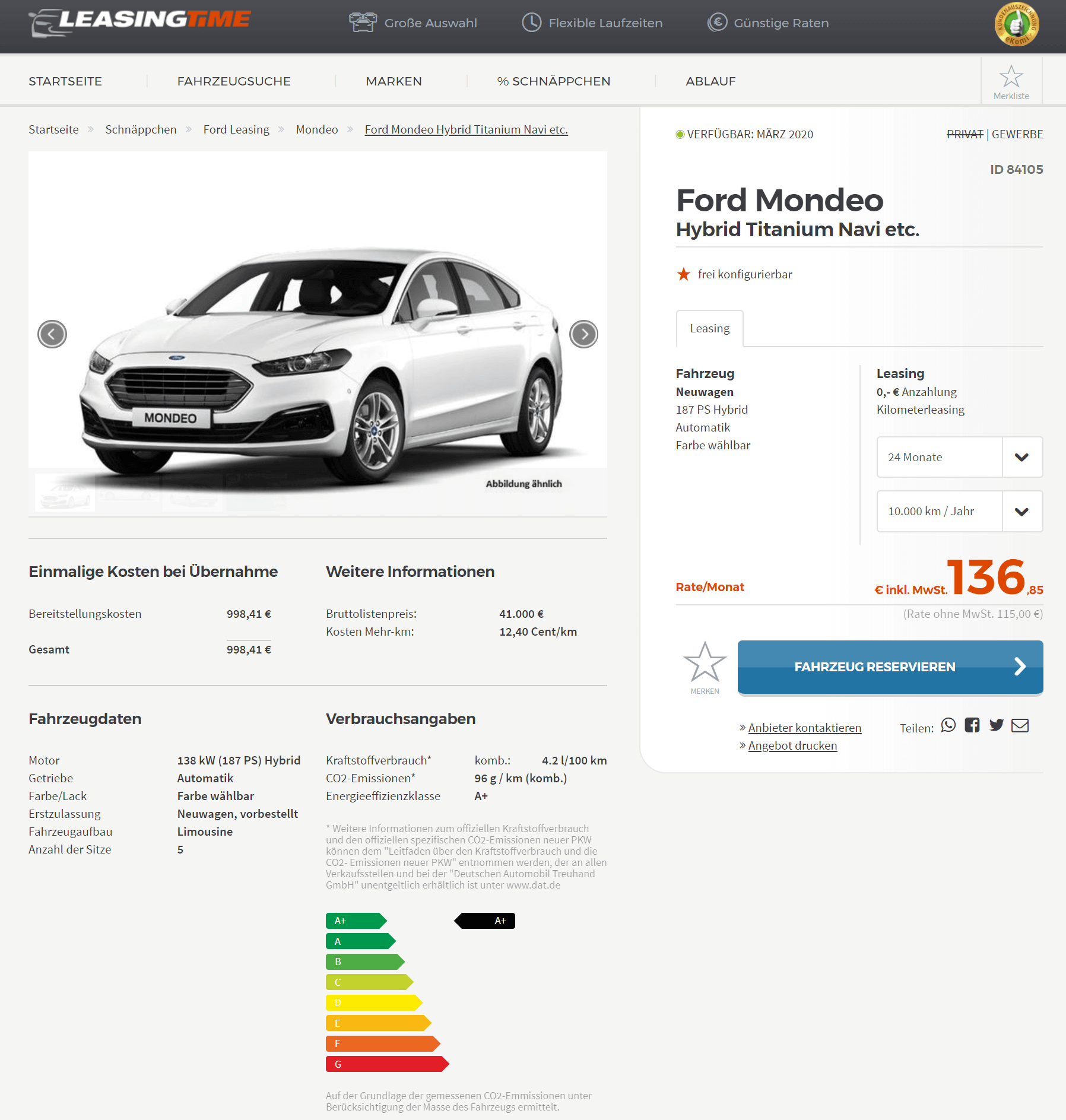The width and height of the screenshot is (1066, 1120).
Task: Share offer via WhatsApp icon
Action: [948, 725]
